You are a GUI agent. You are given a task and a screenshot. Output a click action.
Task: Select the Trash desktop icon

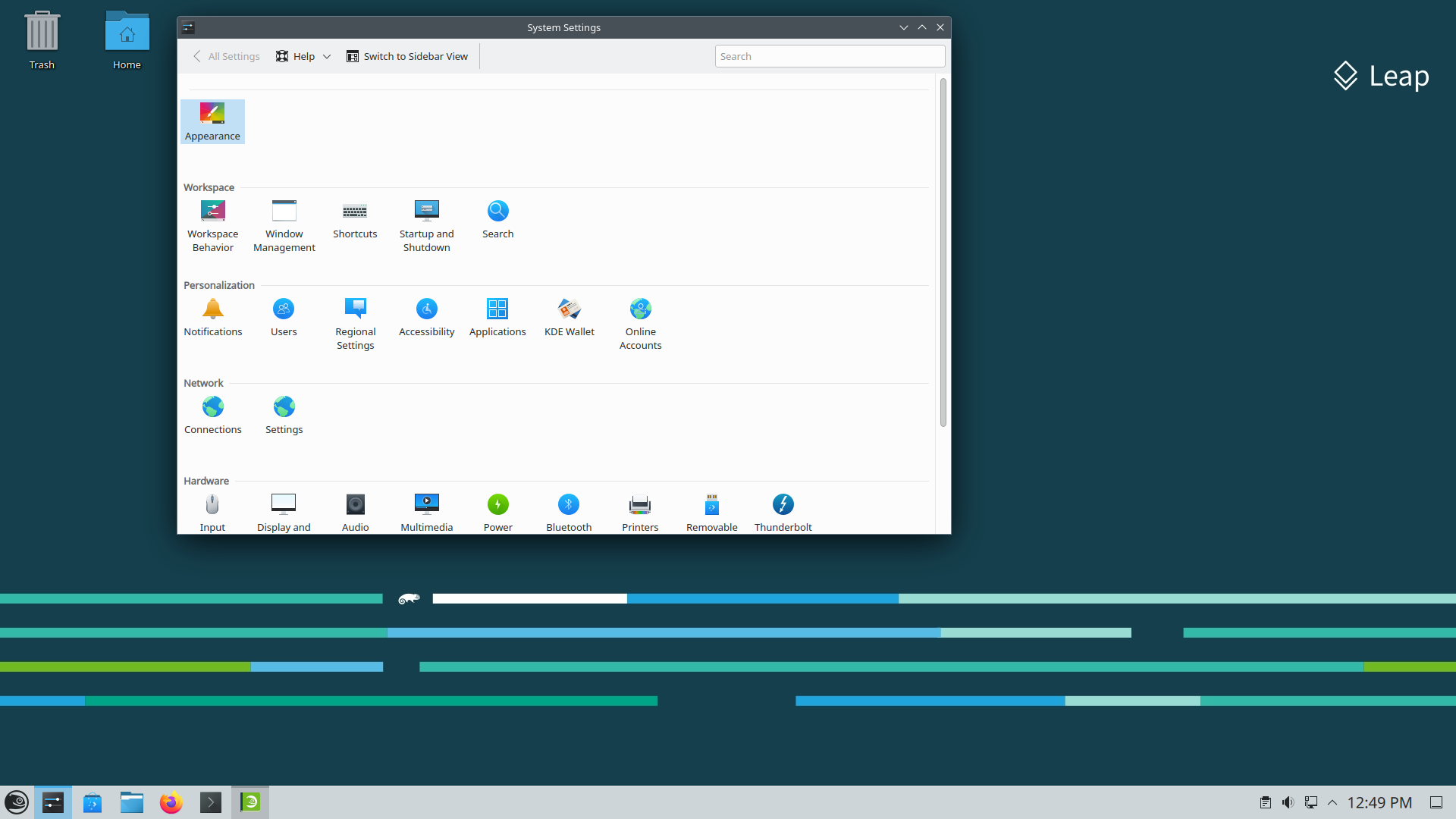pyautogui.click(x=42, y=40)
